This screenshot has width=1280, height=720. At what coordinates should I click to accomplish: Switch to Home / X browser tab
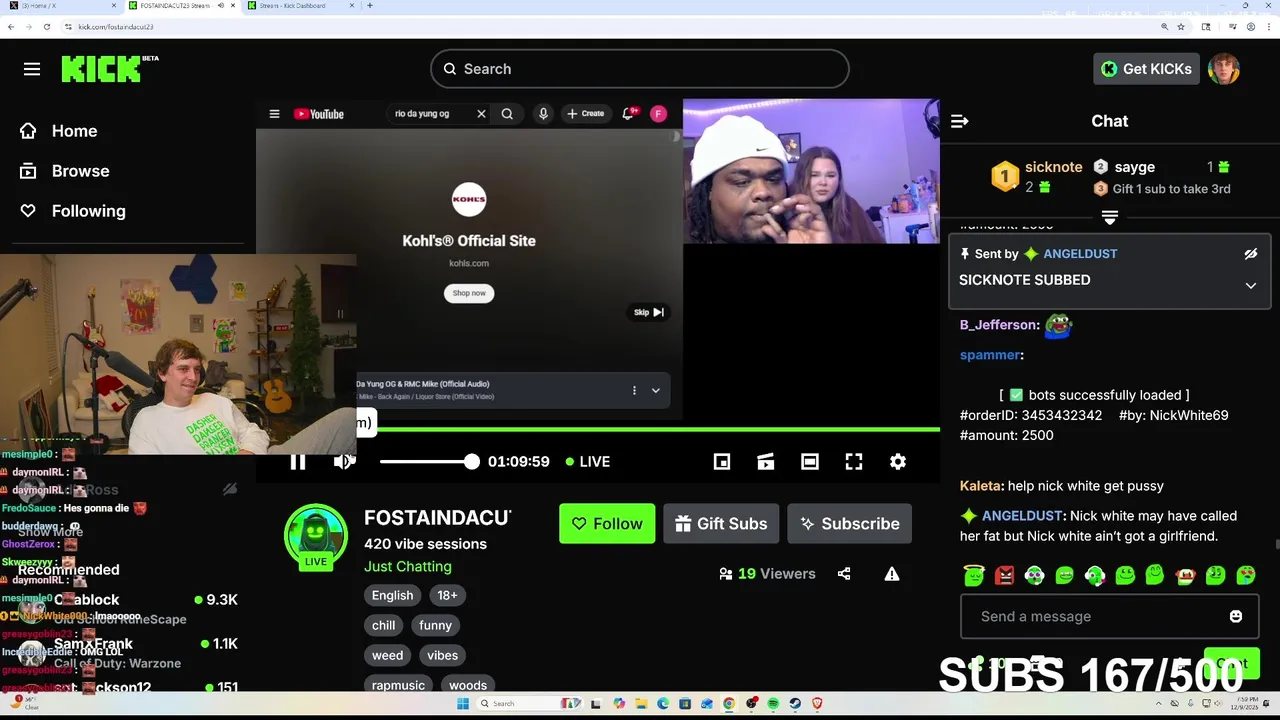tap(62, 6)
